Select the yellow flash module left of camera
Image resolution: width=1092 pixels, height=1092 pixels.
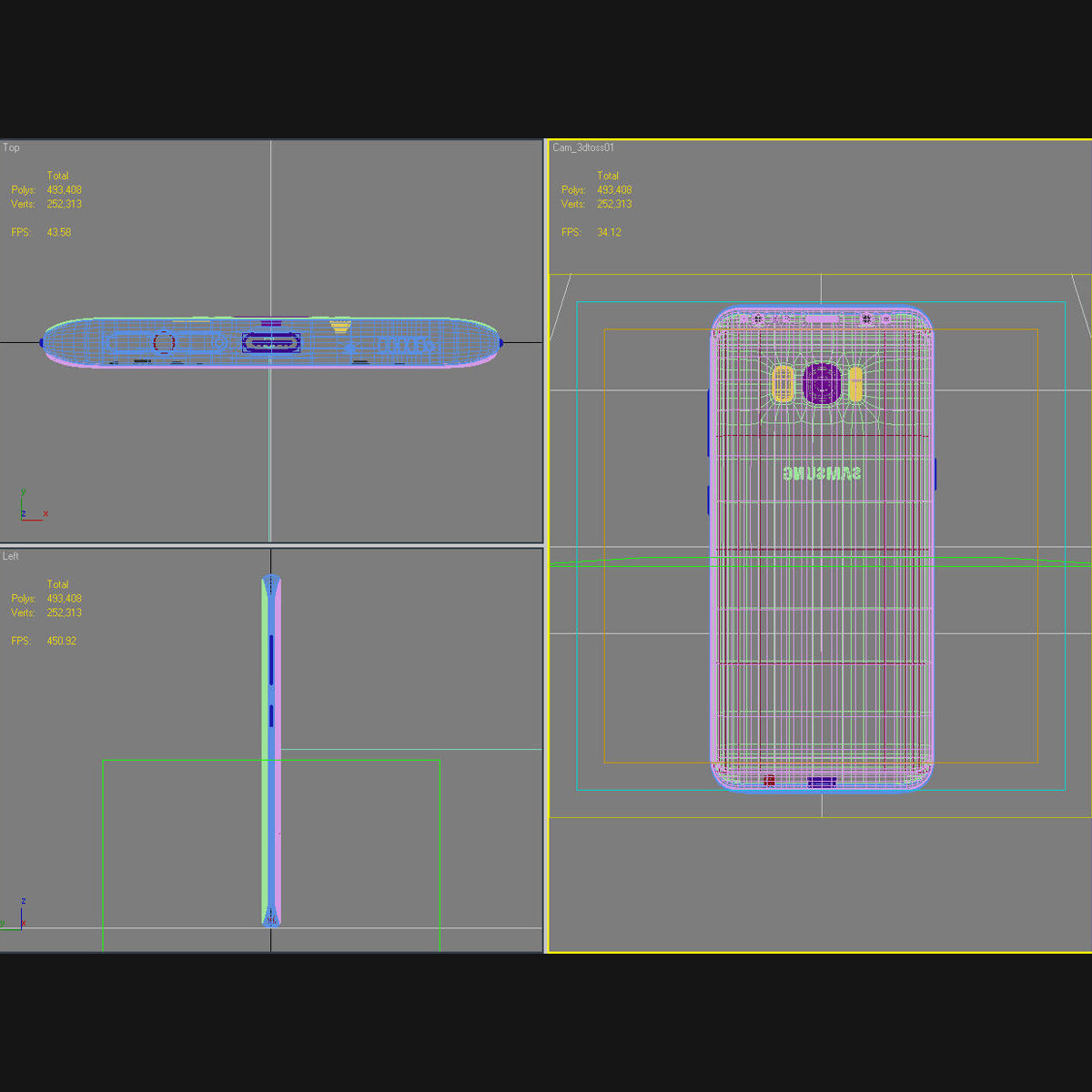tap(783, 384)
